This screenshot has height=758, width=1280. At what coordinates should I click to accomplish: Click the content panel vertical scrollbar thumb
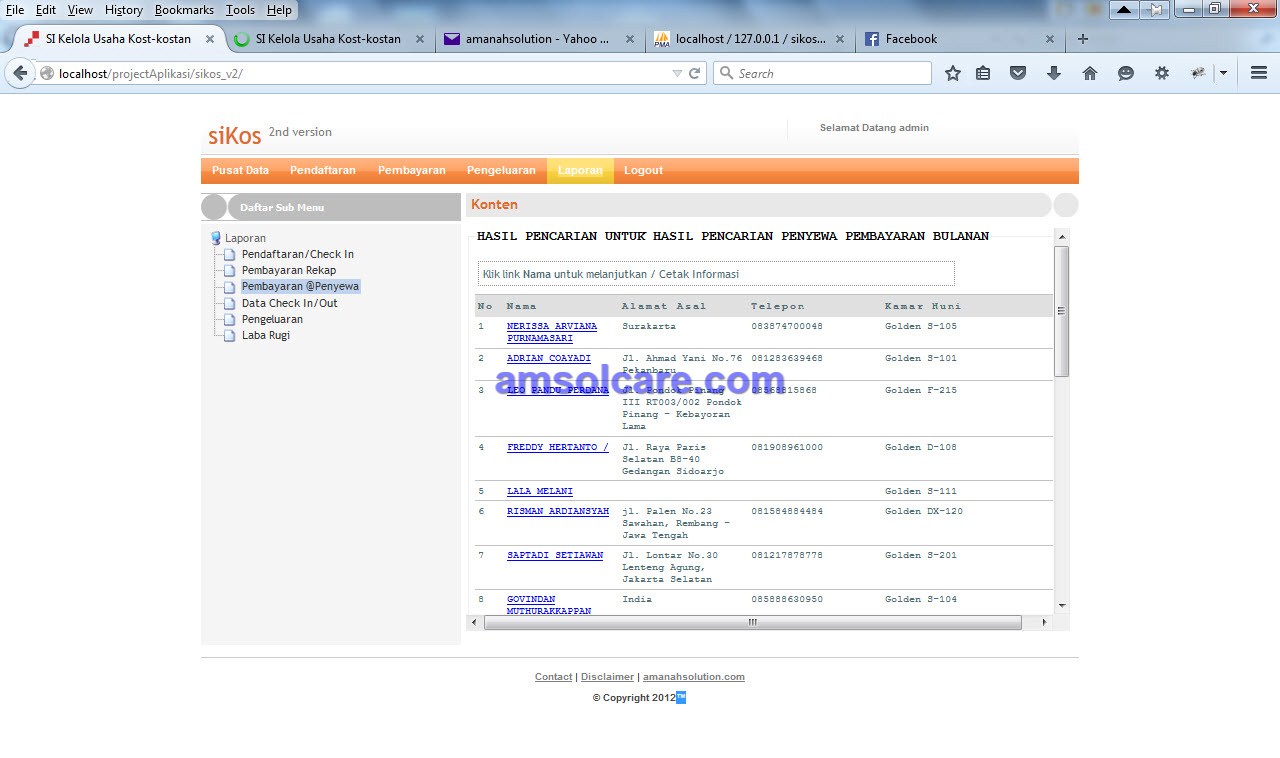tap(1062, 311)
